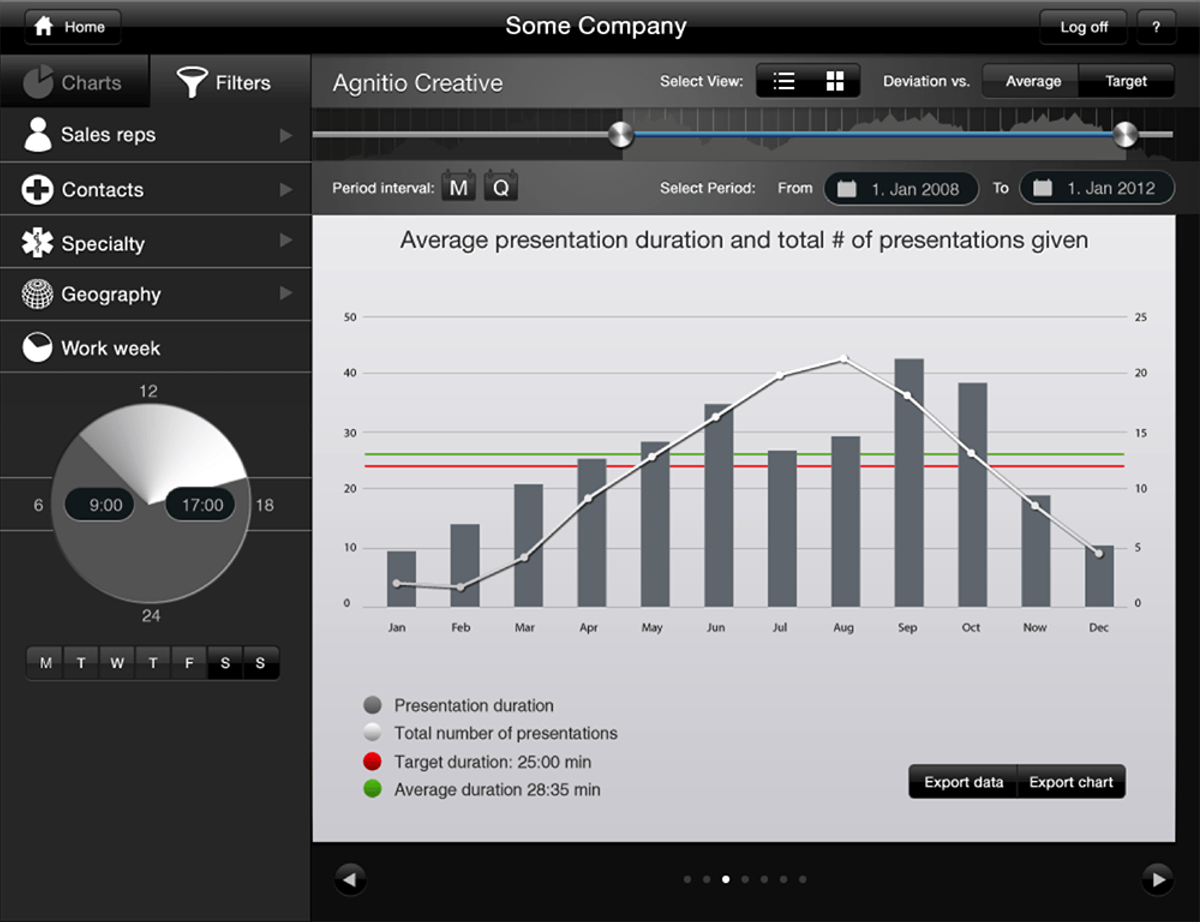The height and width of the screenshot is (922, 1200).
Task: Toggle Monday in the weekday selector
Action: pyautogui.click(x=45, y=663)
